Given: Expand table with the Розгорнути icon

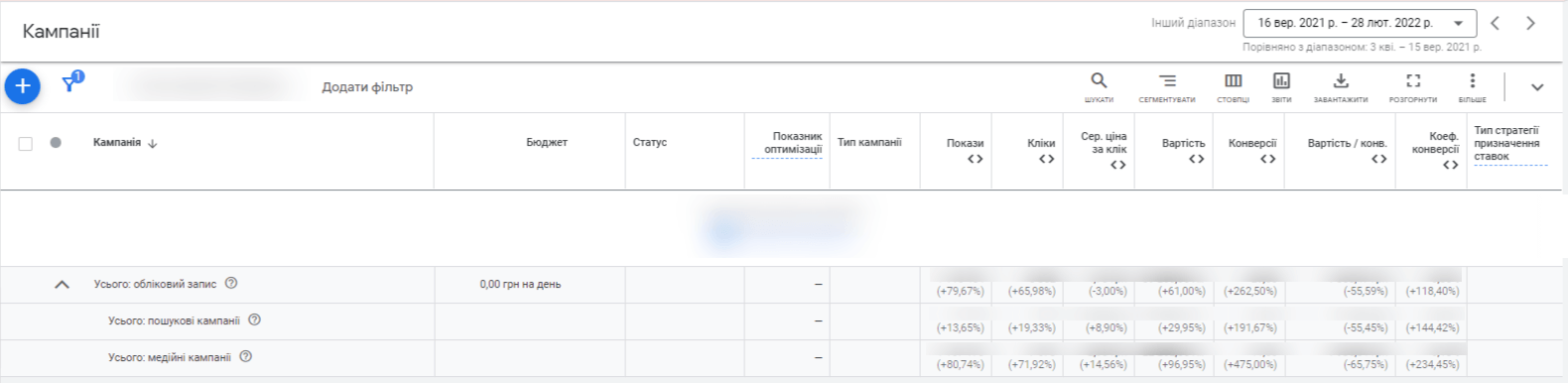Looking at the screenshot, I should 1413,86.
